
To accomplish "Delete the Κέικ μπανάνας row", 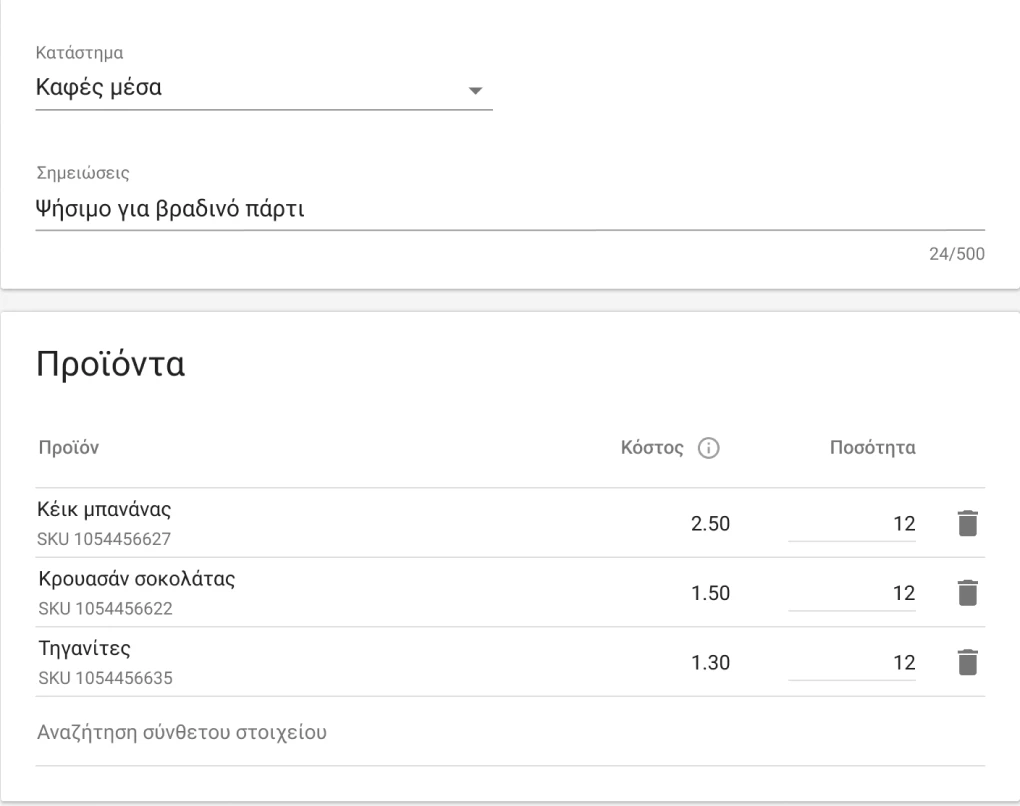I will (x=965, y=523).
